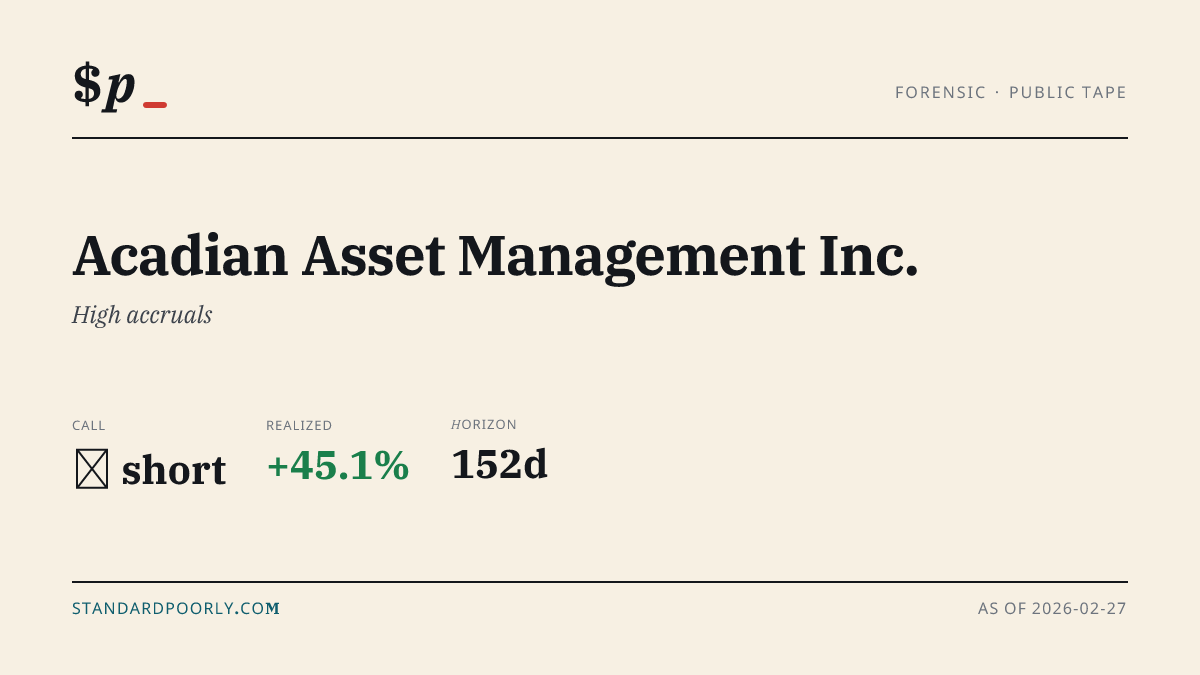
Task: Open the standardpoorly.com link
Action: click(x=176, y=608)
